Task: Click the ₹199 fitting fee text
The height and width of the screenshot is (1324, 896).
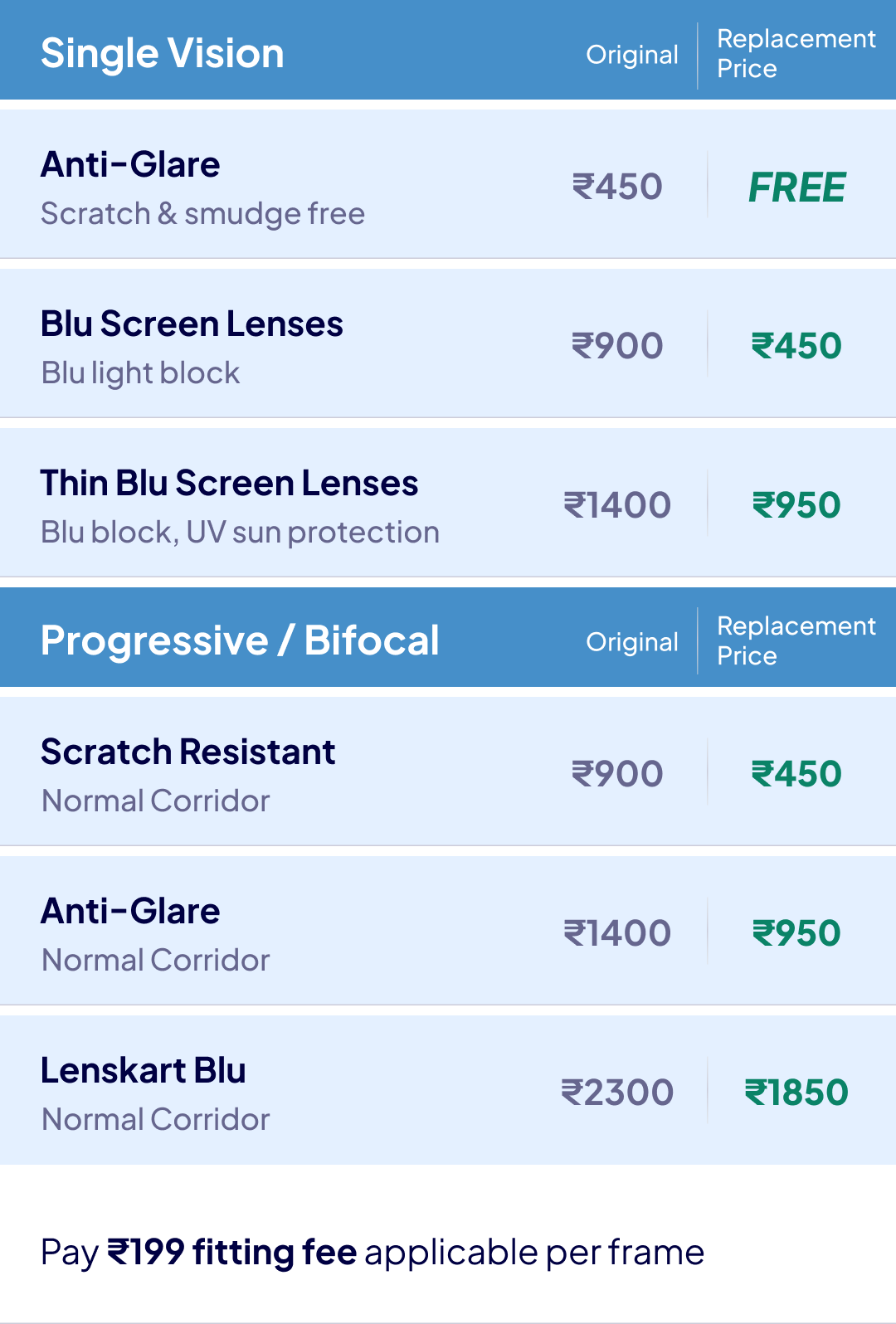Action: [232, 1253]
